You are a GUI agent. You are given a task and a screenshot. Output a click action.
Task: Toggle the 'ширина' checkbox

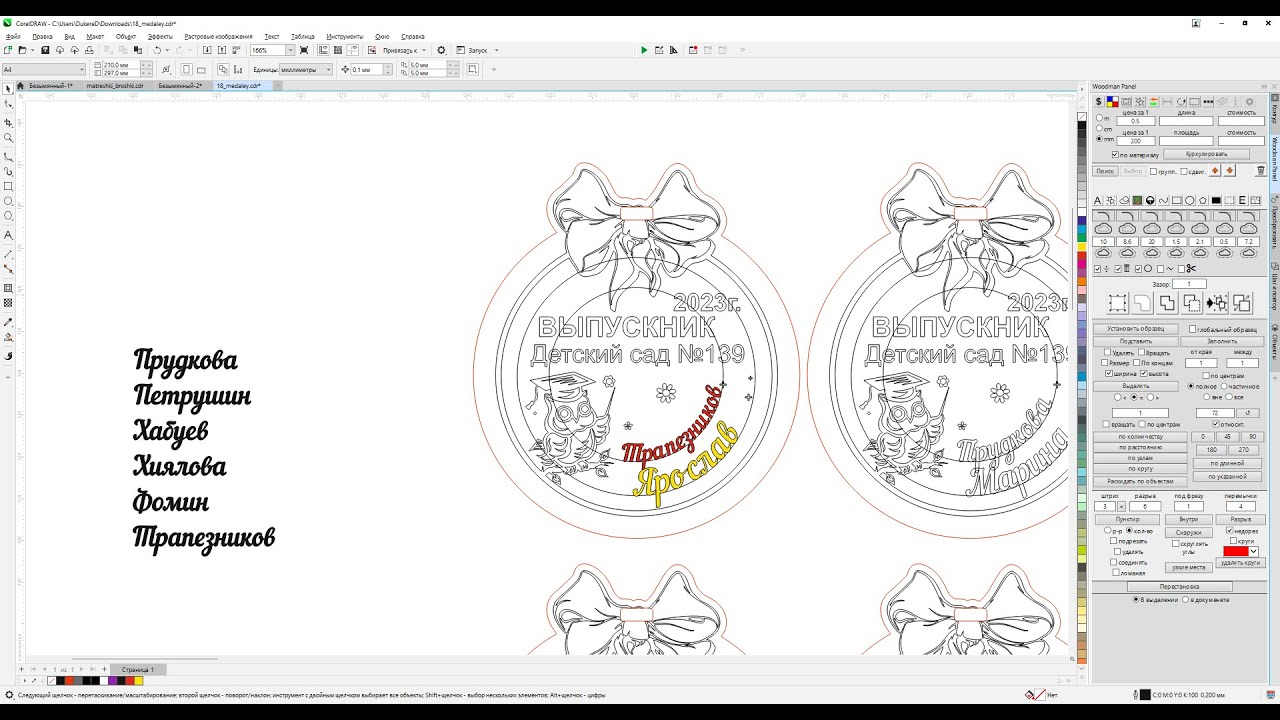[x=1108, y=374]
